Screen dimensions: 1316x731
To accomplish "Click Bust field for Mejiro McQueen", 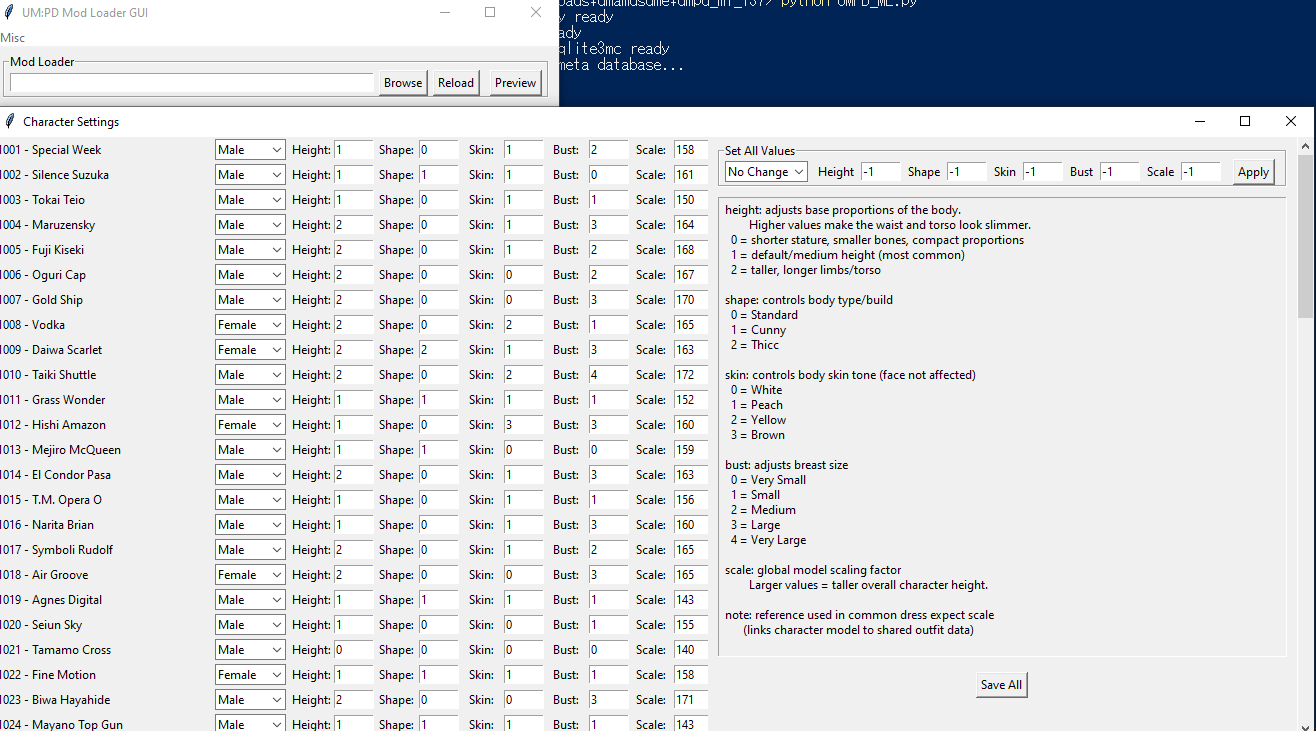I will (x=608, y=450).
